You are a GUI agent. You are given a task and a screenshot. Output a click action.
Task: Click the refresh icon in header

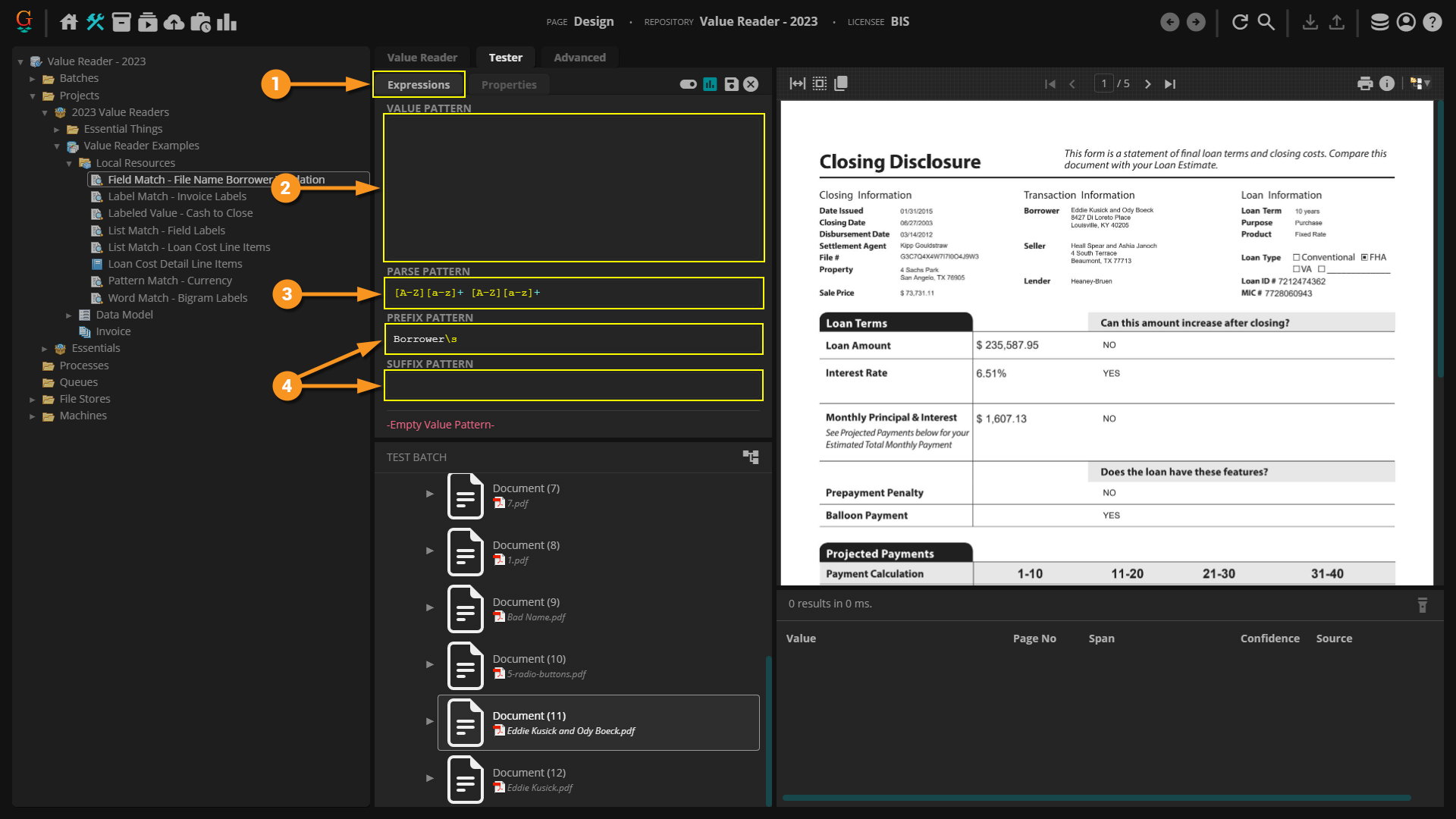(x=1240, y=22)
